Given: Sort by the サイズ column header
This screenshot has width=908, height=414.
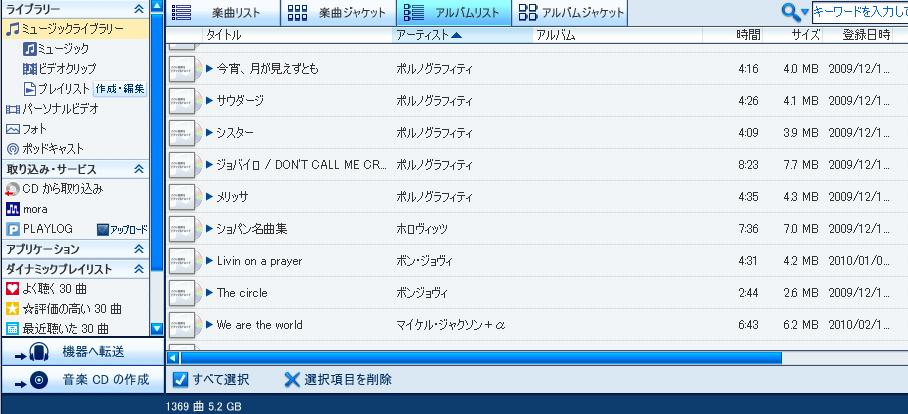Looking at the screenshot, I should 792,35.
